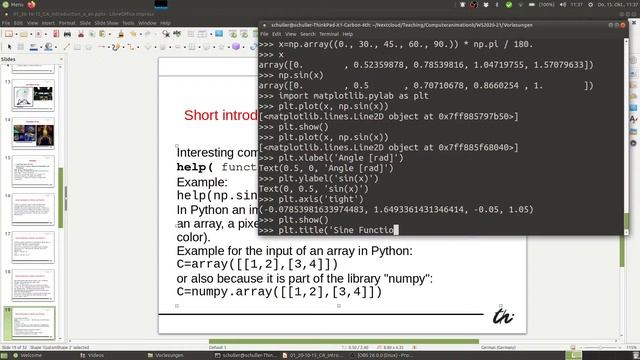Click the Insert Table icon
Image resolution: width=640 pixels, height=360 pixels.
click(202, 34)
